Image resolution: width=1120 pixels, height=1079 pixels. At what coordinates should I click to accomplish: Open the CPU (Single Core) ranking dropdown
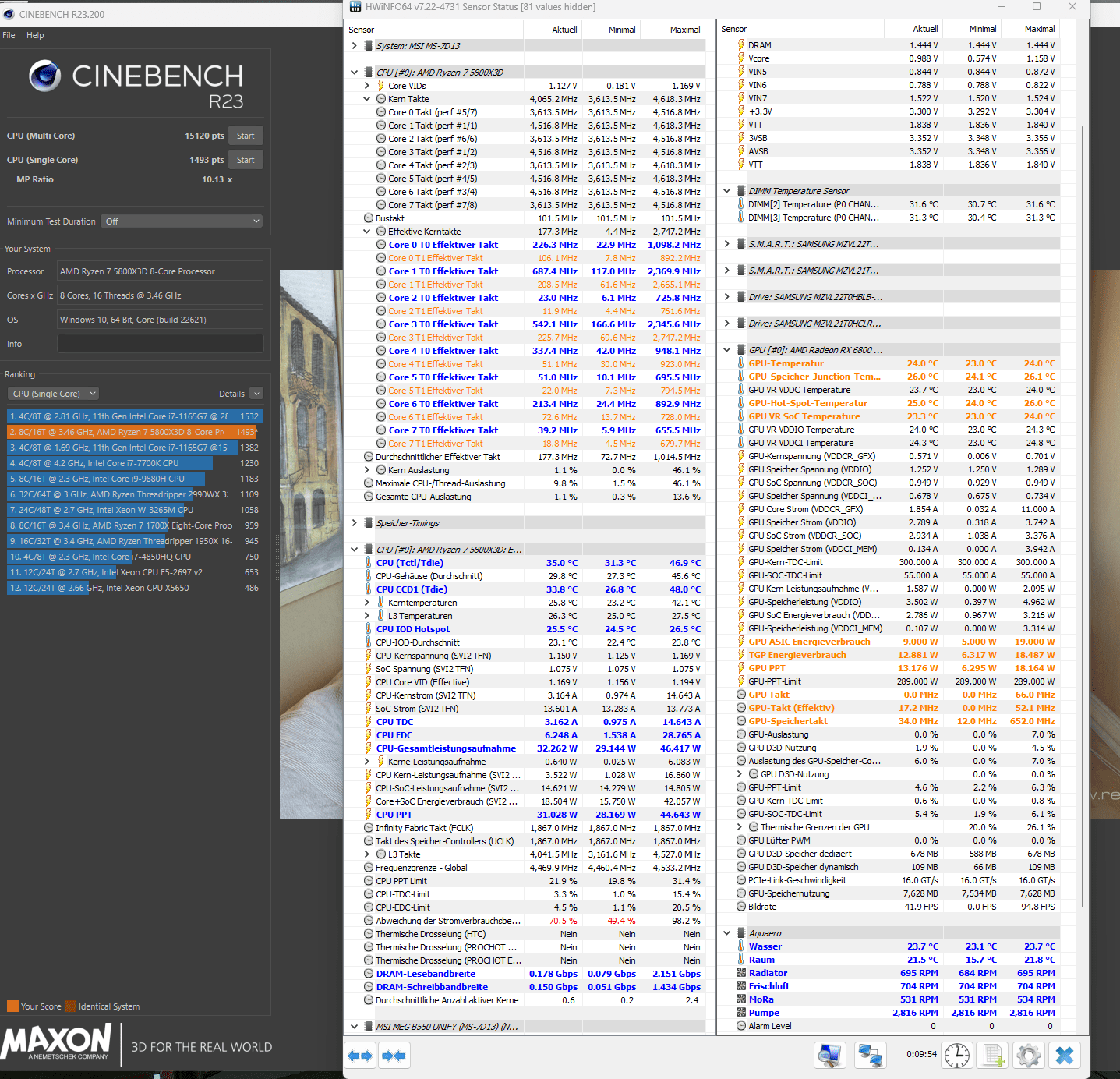(x=54, y=394)
